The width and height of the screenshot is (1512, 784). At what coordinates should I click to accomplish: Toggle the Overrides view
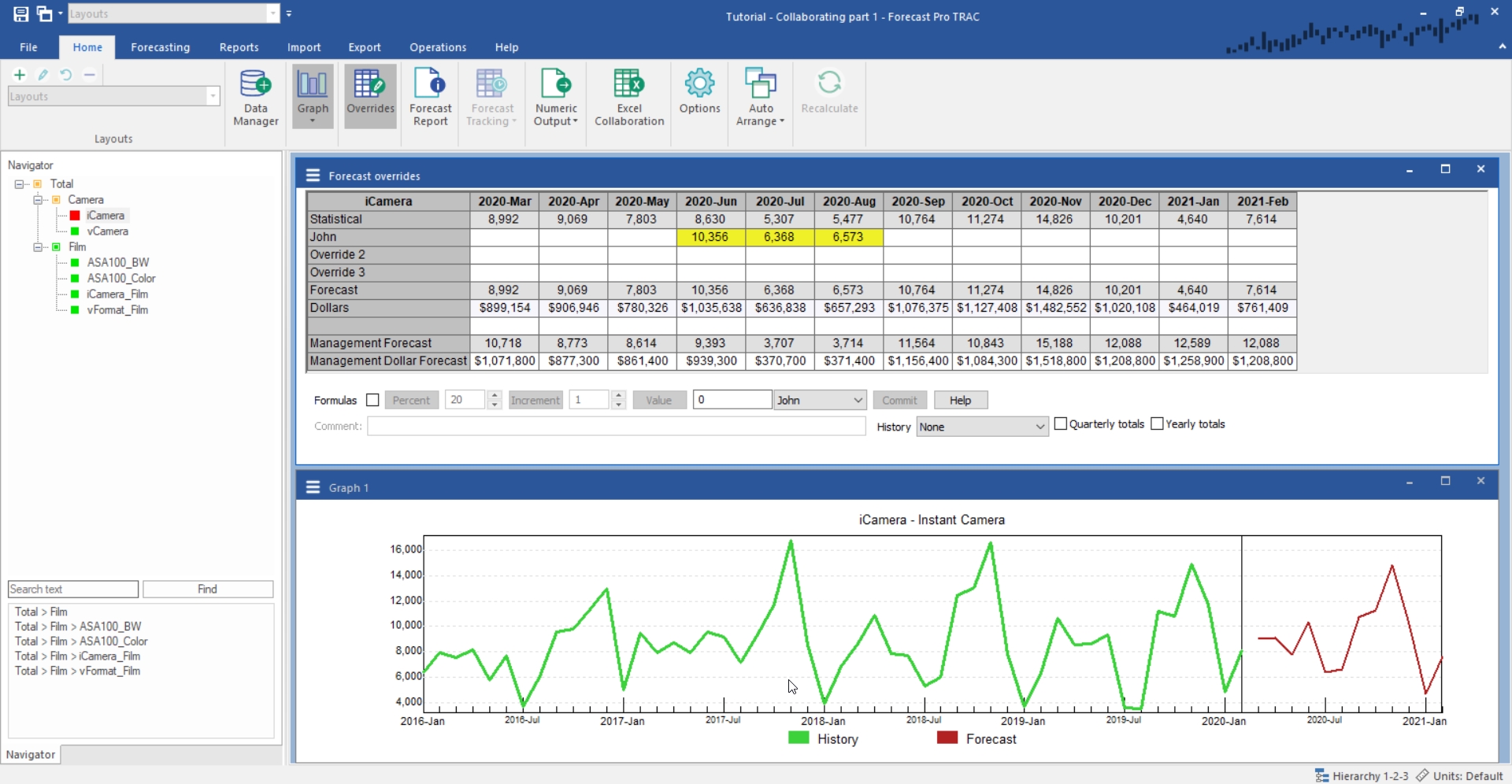point(370,97)
